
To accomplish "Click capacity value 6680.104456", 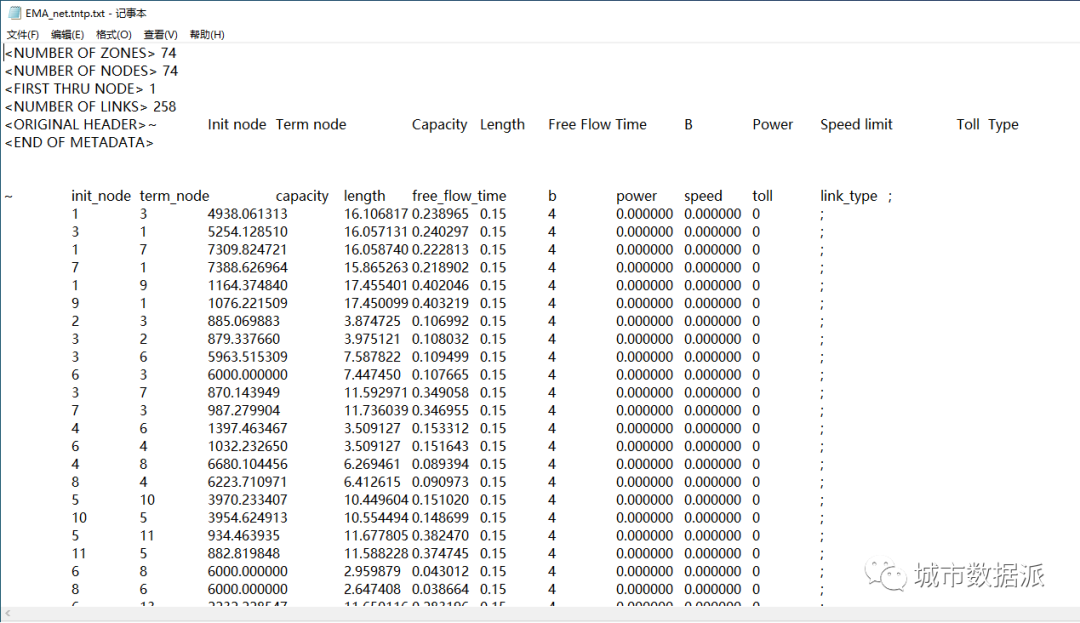I will [247, 465].
